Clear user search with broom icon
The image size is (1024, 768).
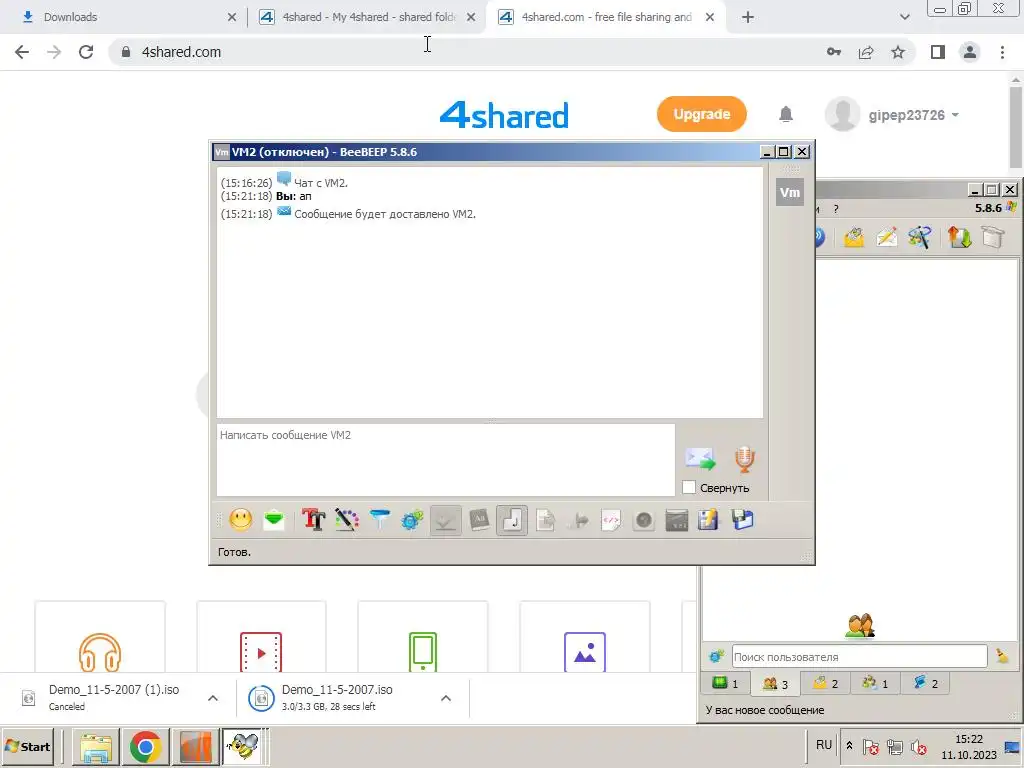(x=1002, y=656)
